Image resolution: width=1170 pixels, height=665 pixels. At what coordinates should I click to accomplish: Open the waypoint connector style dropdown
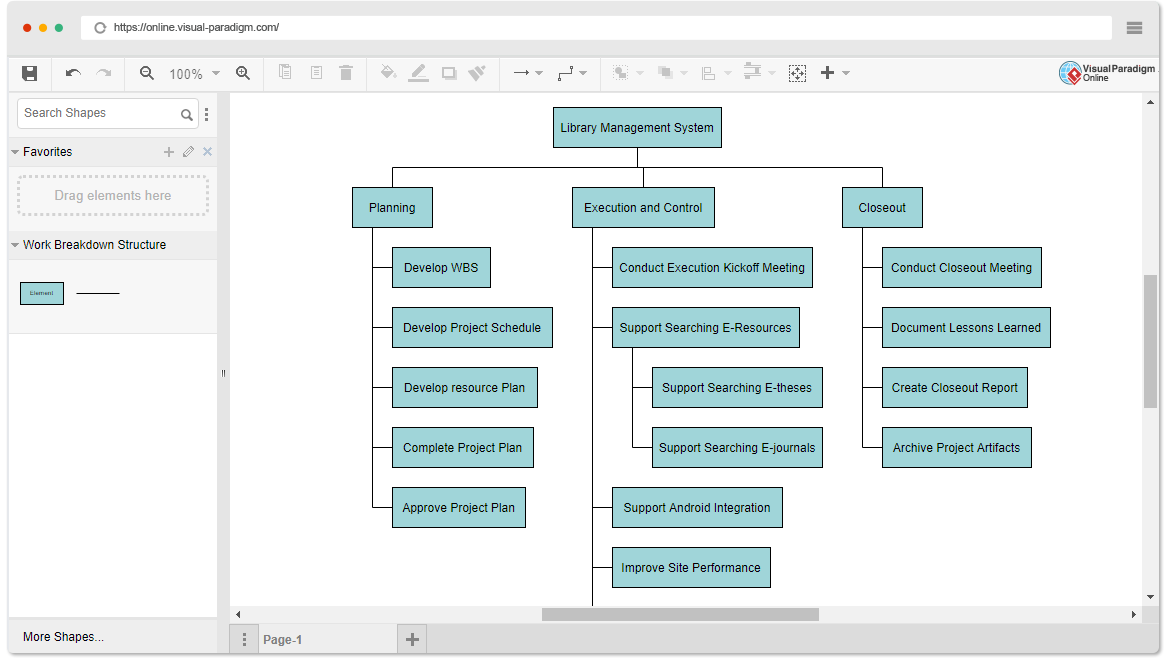[572, 73]
